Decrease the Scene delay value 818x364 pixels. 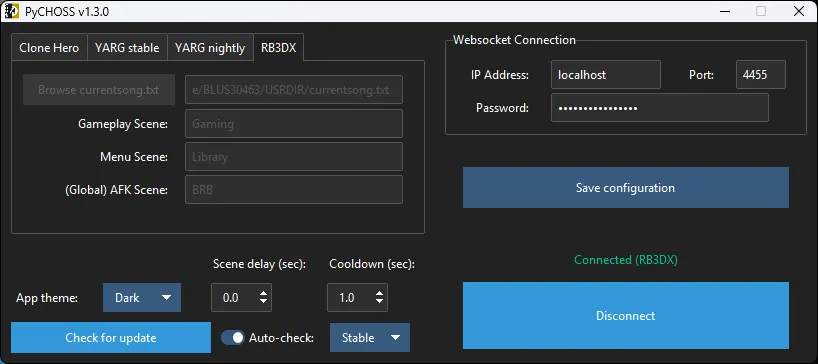coord(263,302)
